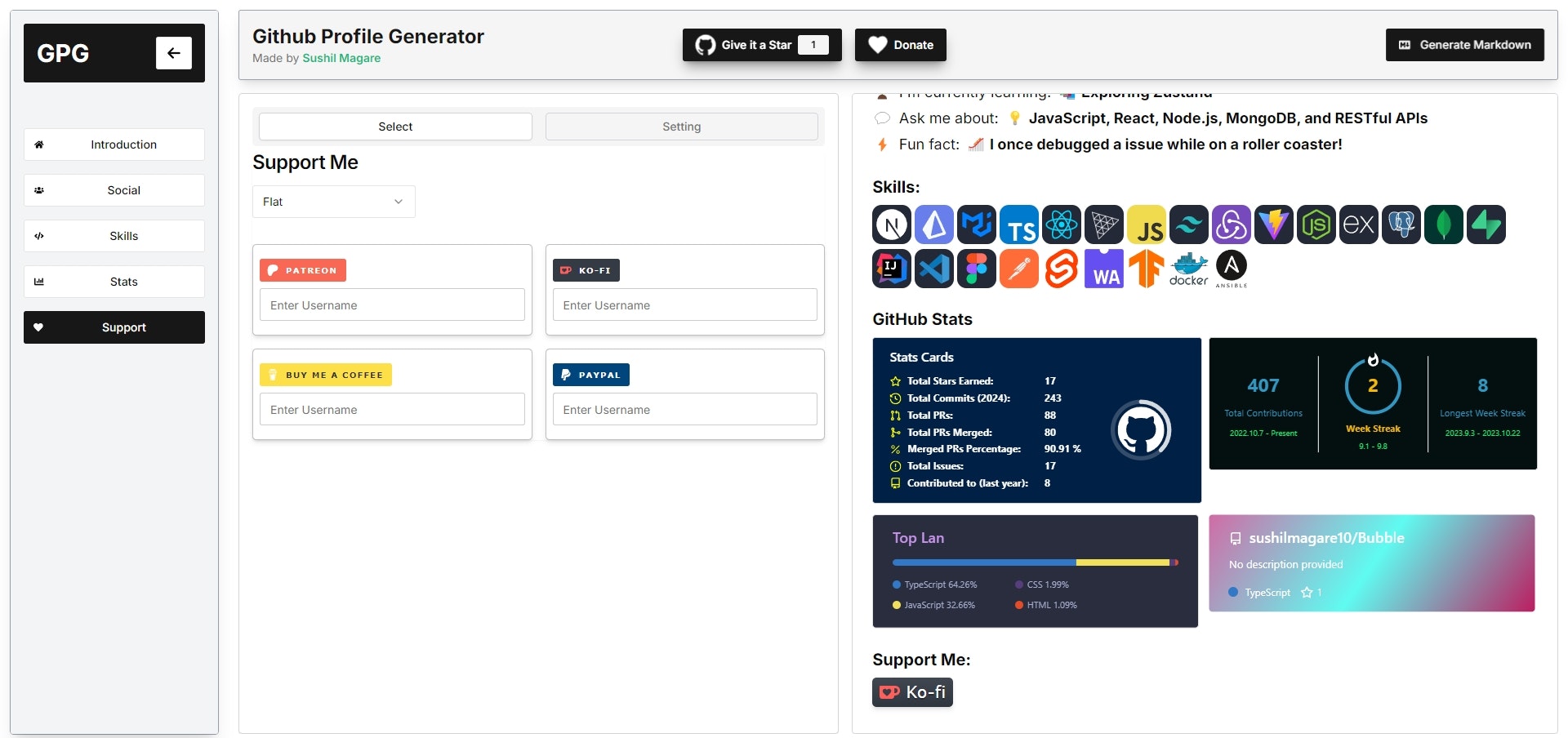The width and height of the screenshot is (1568, 738).
Task: Click the Three.js skill icon
Action: pos(1104,225)
